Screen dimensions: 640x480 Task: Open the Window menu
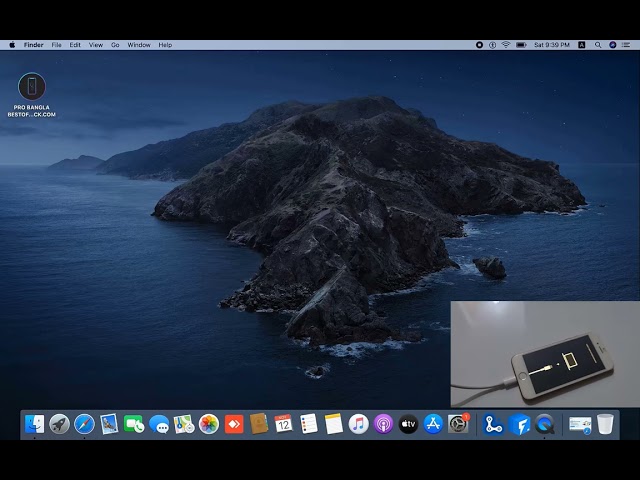(139, 45)
